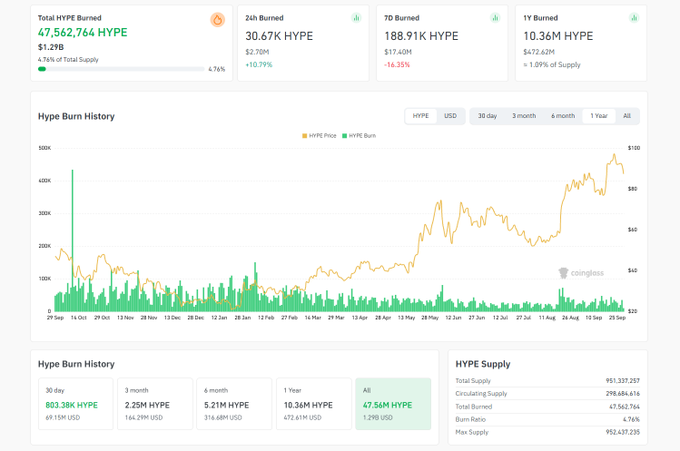Click the orange flame burn icon

click(218, 20)
